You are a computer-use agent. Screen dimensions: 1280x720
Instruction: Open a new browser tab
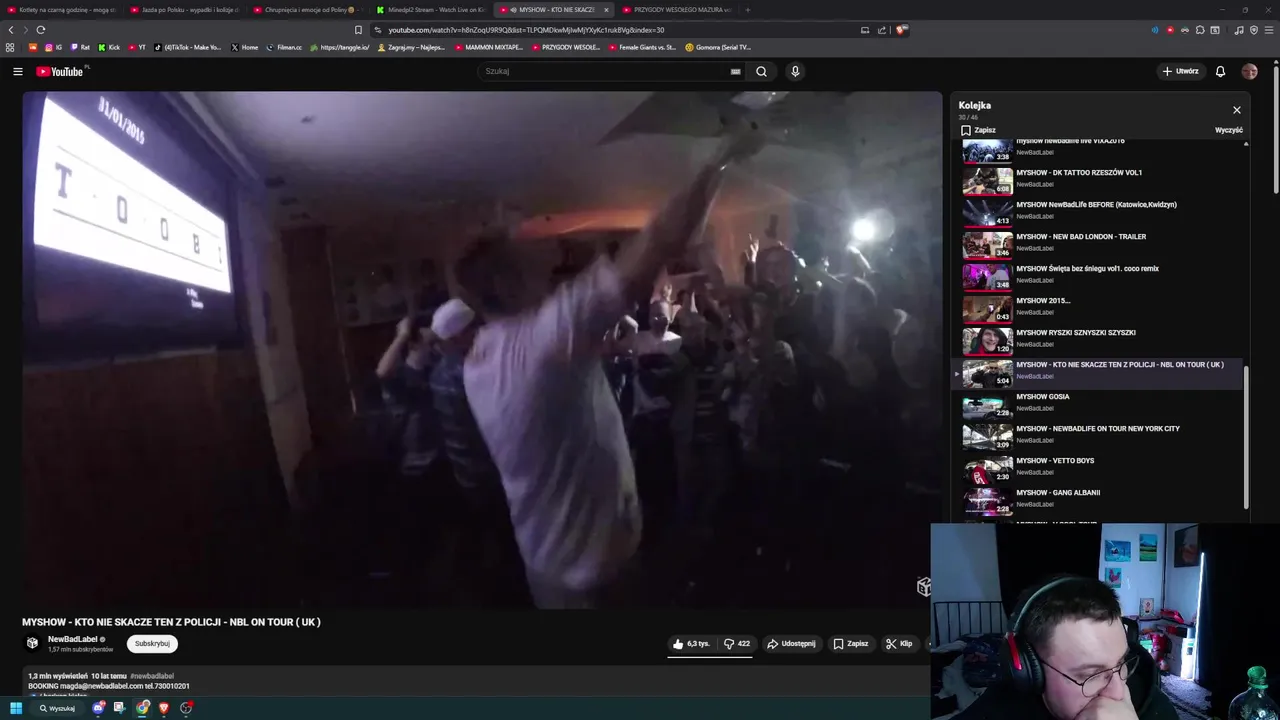[x=747, y=9]
